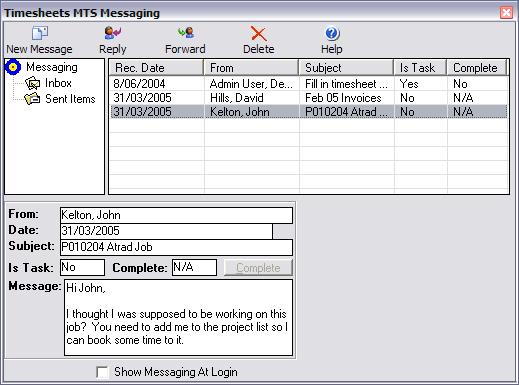The height and width of the screenshot is (385, 519).
Task: Click 'Feb 05 Invoices' subject cell
Action: pos(346,98)
